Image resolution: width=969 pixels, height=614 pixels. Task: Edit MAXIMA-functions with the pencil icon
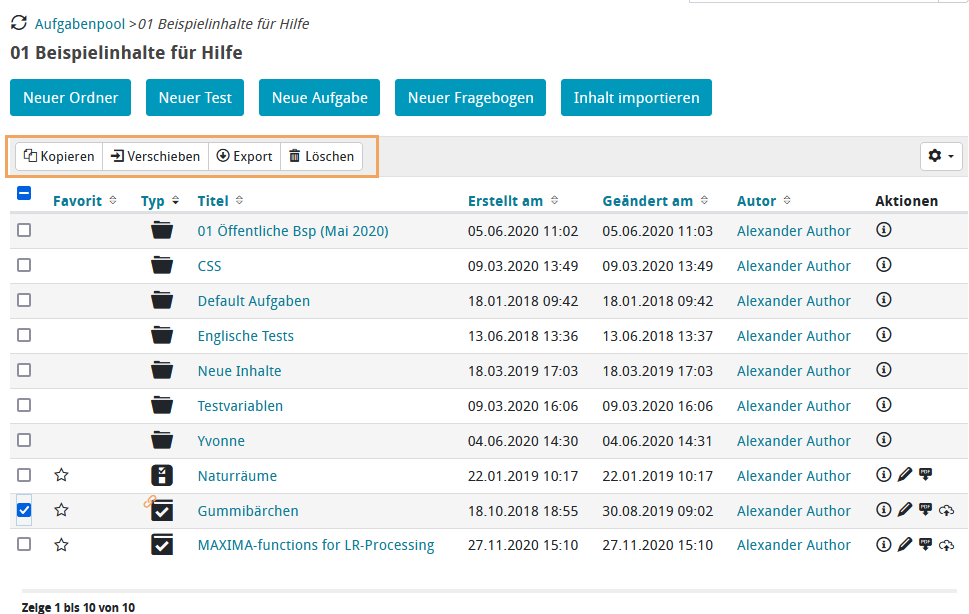(905, 544)
